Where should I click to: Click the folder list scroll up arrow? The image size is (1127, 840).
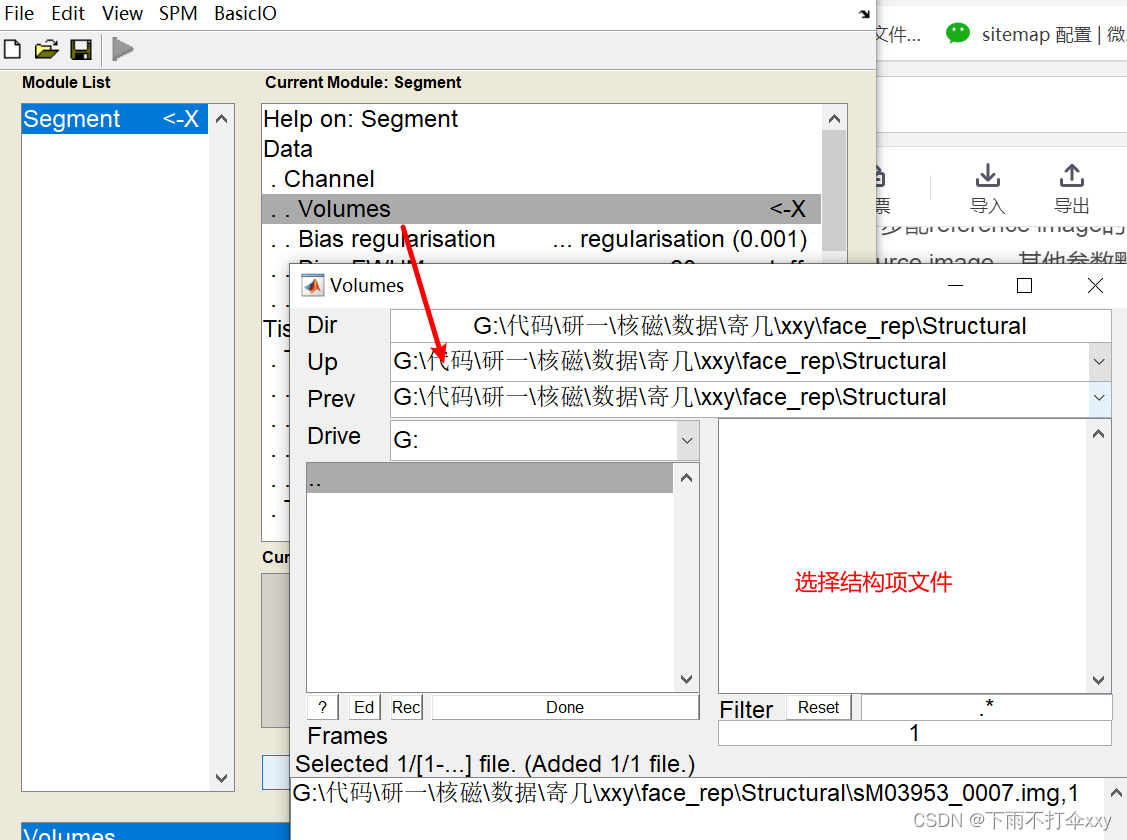(x=686, y=478)
